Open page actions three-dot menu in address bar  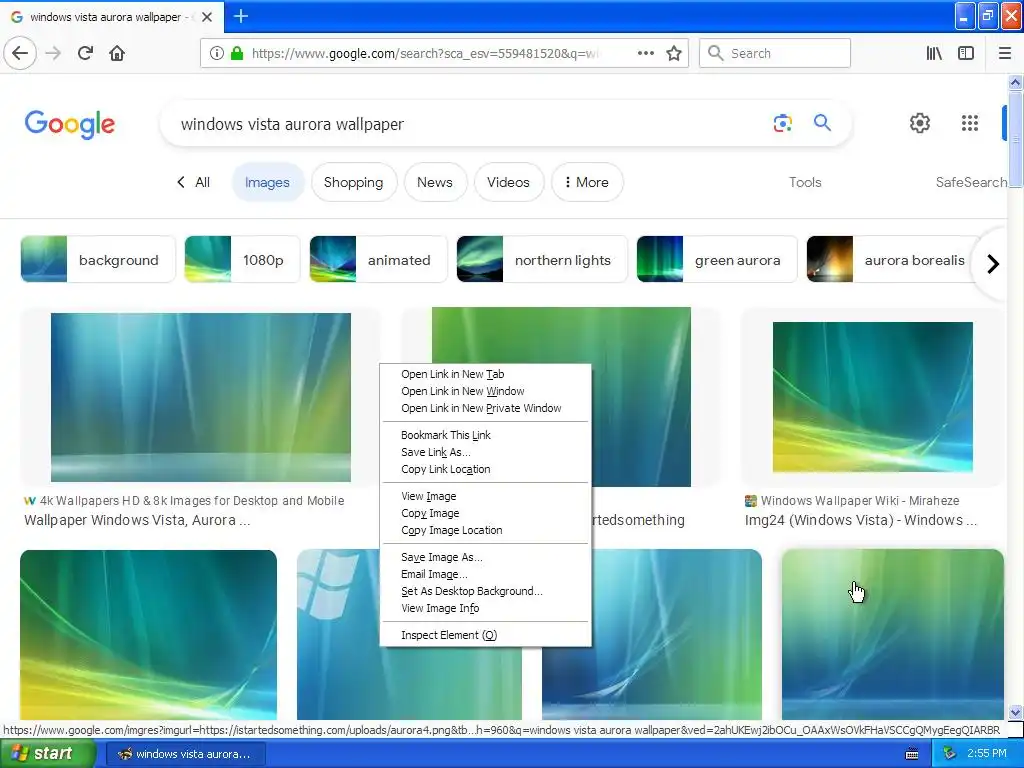coord(645,53)
